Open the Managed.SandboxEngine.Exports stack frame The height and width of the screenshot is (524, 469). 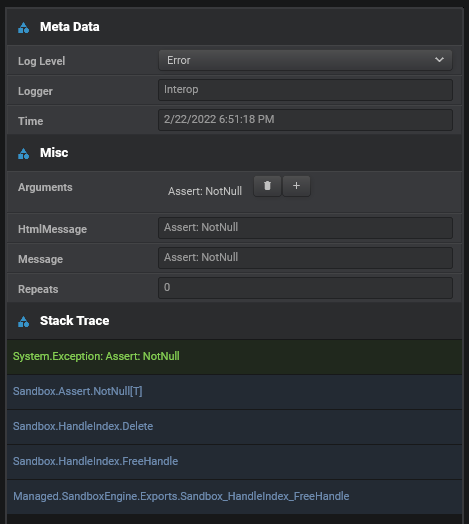[x=234, y=497]
